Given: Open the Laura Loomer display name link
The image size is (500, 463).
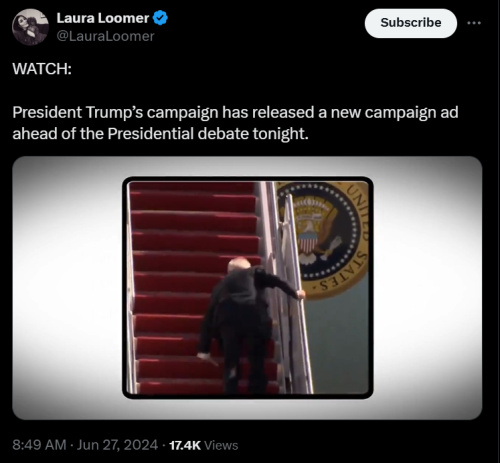Looking at the screenshot, I should pyautogui.click(x=103, y=18).
